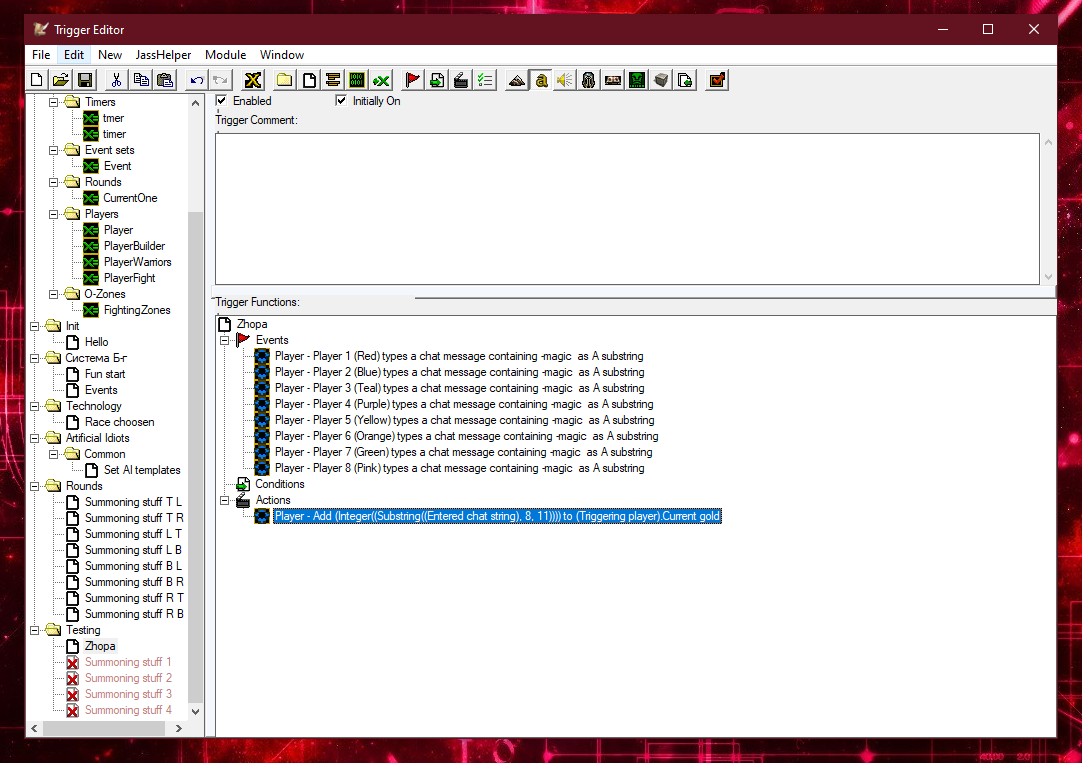
Task: Add a new event (red flag icon)
Action: [413, 80]
